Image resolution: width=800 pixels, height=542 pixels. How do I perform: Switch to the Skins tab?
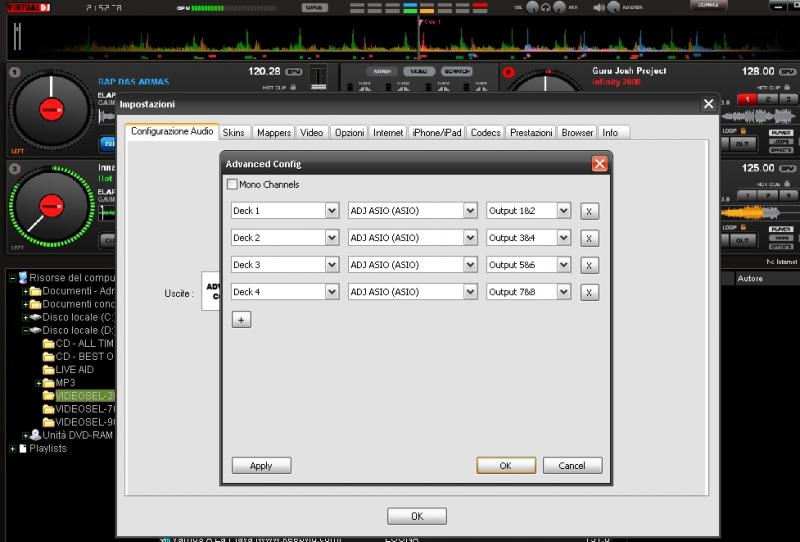234,132
